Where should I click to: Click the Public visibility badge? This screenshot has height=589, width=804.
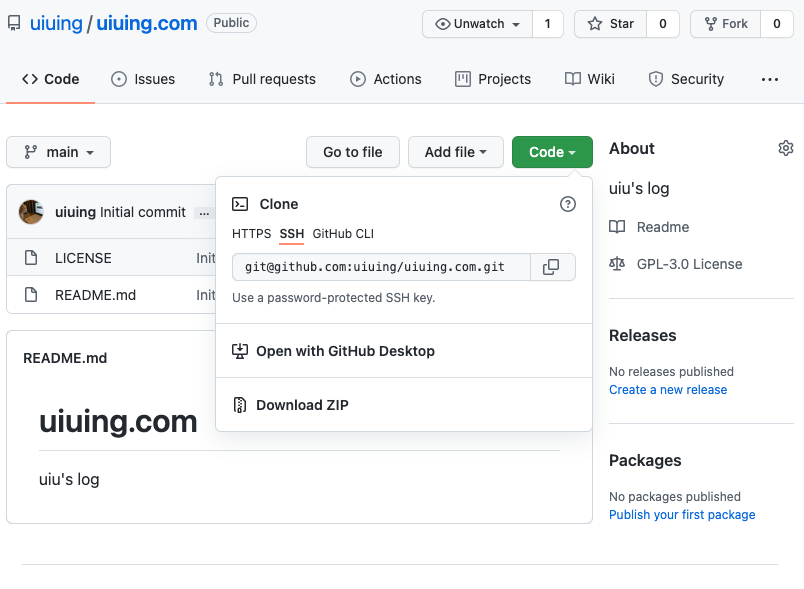pos(231,23)
